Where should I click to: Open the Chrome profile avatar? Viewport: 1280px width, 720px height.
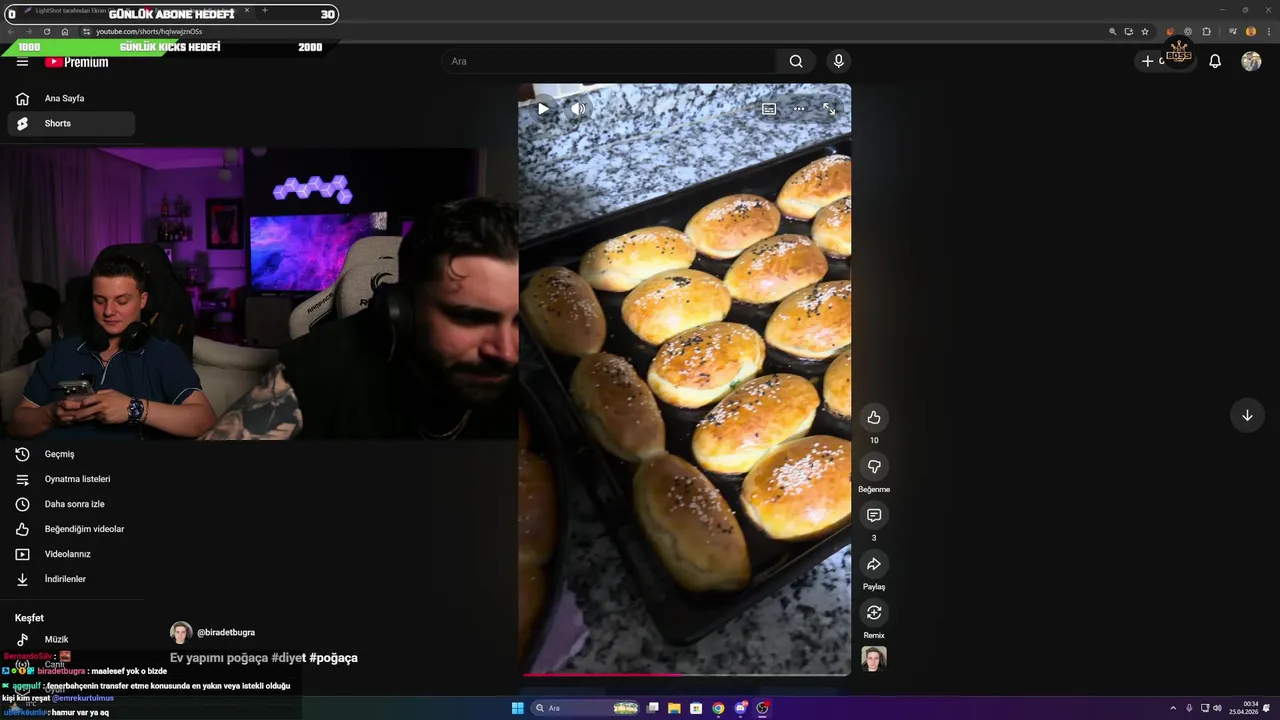(1250, 32)
